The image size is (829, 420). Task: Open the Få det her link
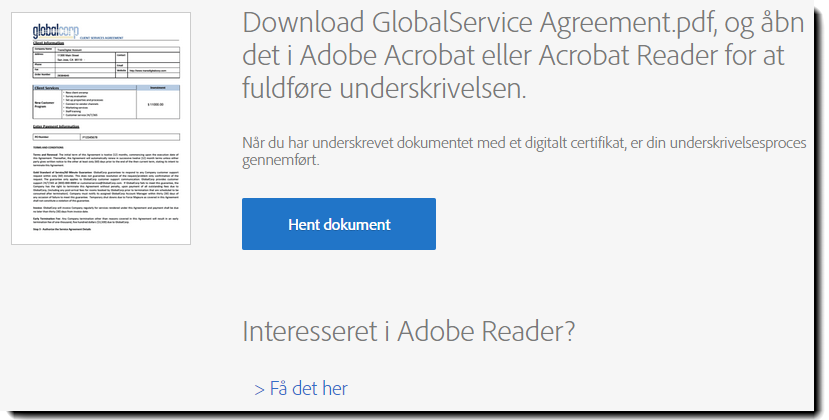click(308, 388)
